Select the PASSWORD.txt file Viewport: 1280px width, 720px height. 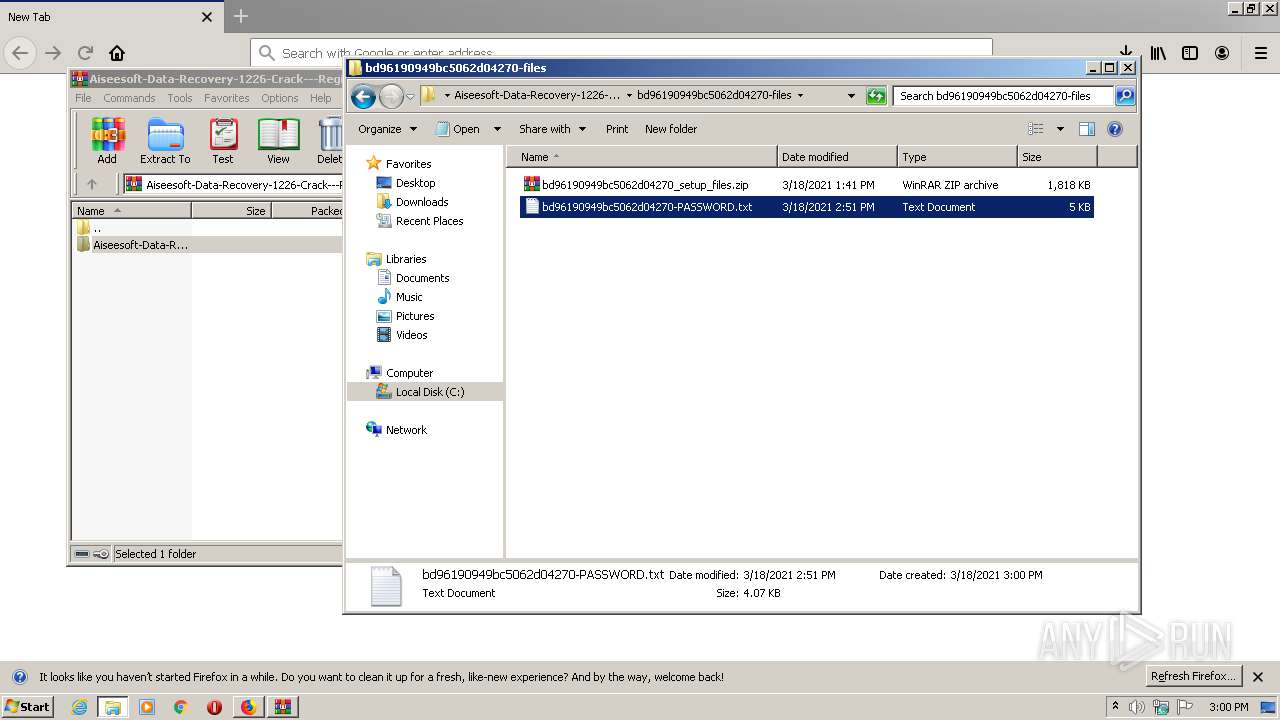point(807,207)
